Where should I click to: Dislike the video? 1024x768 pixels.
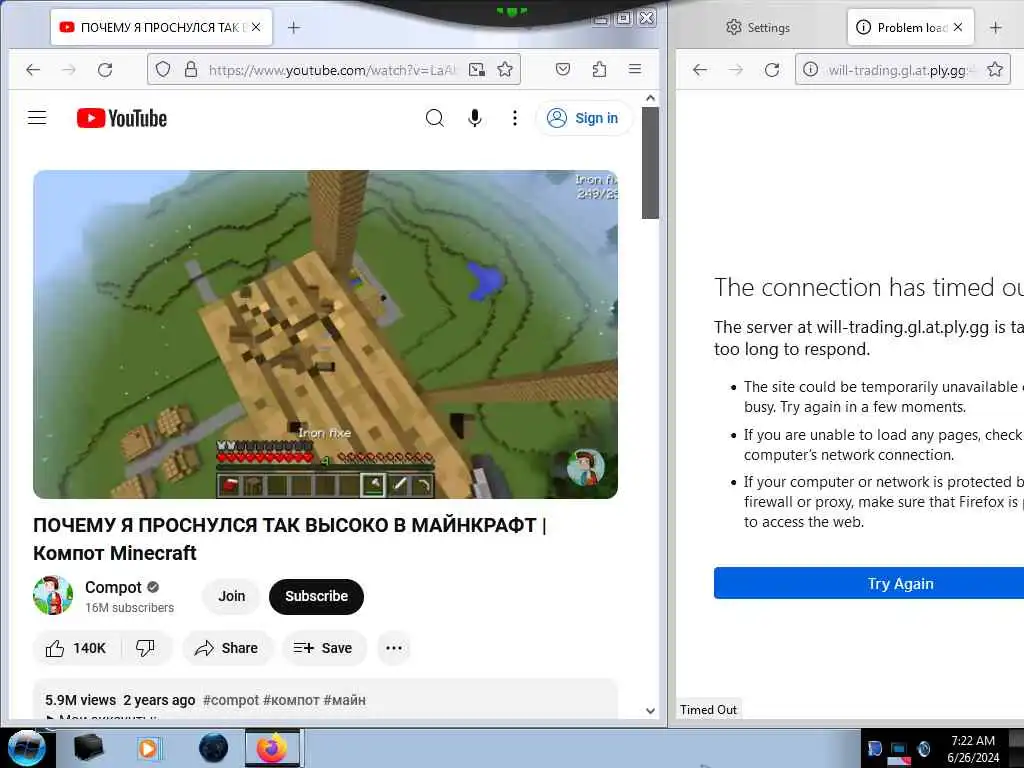pyautogui.click(x=145, y=648)
